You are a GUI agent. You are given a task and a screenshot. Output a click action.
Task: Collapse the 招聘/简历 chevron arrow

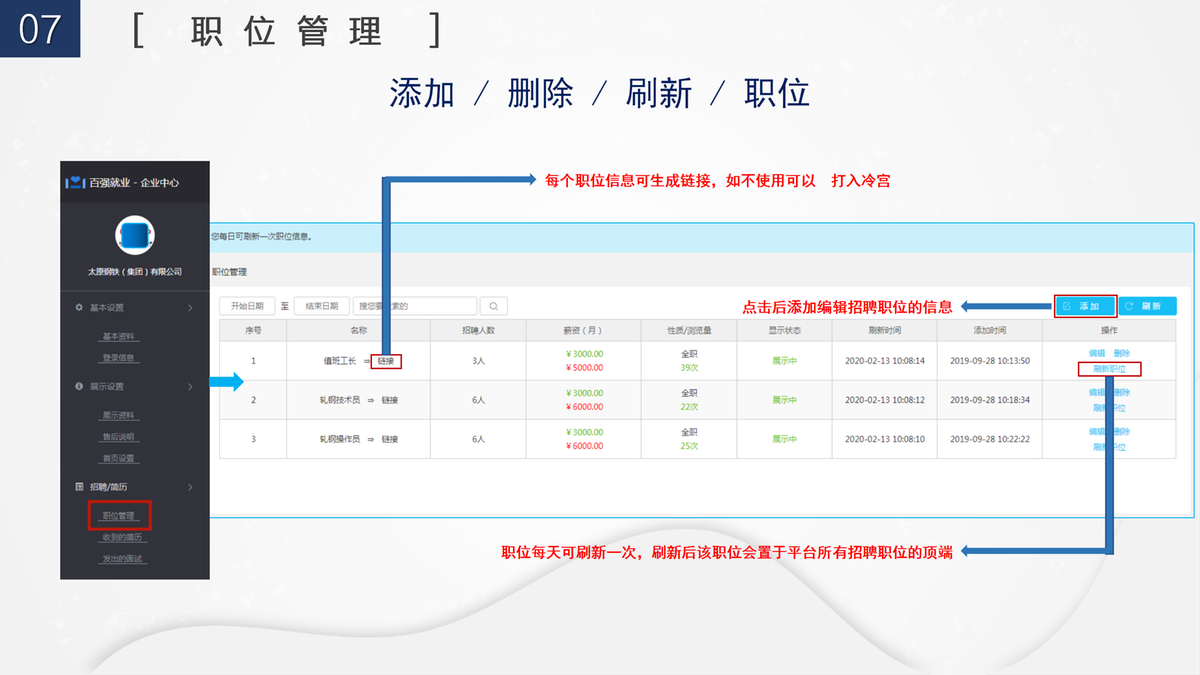(190, 487)
